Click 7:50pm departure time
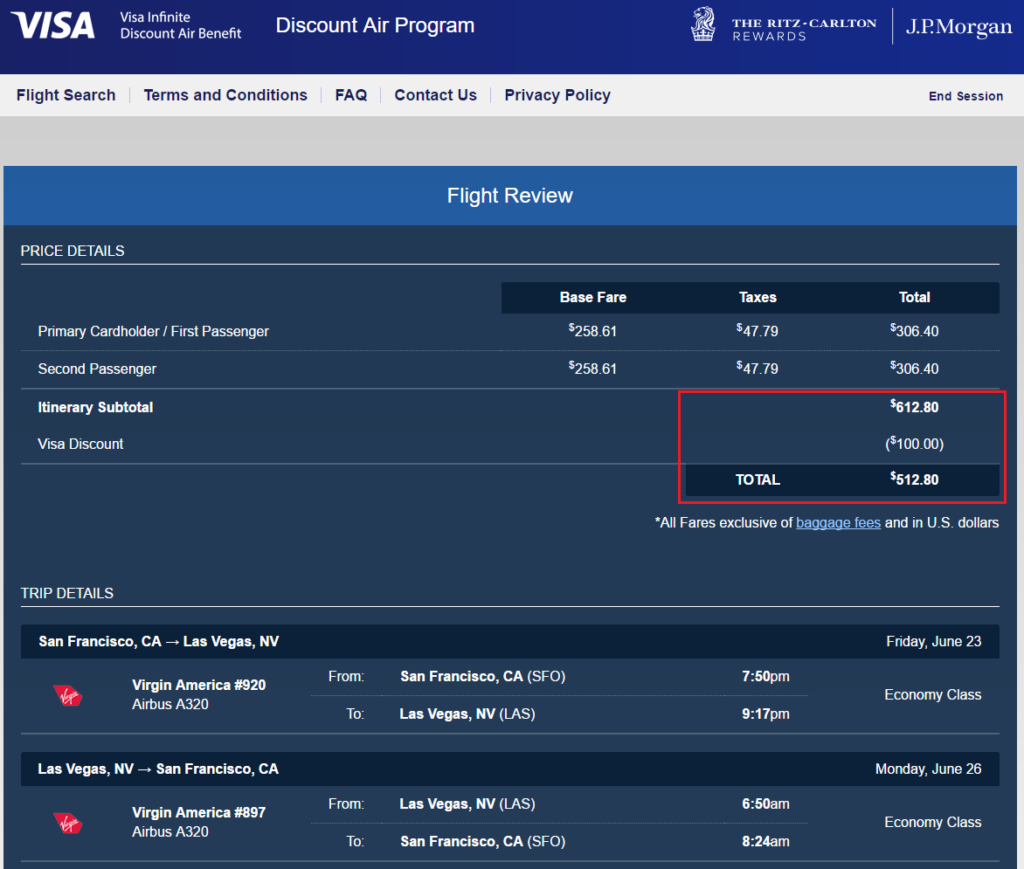This screenshot has height=869, width=1024. coord(765,676)
